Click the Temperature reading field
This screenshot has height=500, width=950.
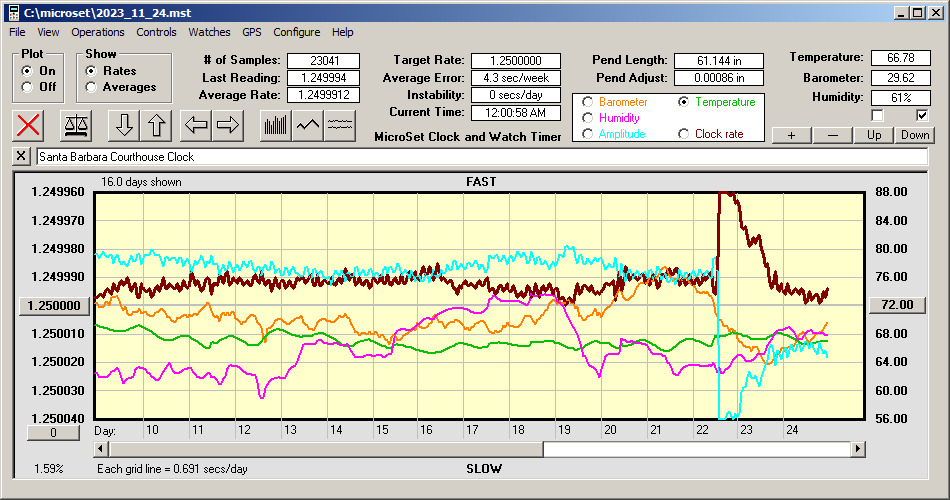[x=900, y=58]
